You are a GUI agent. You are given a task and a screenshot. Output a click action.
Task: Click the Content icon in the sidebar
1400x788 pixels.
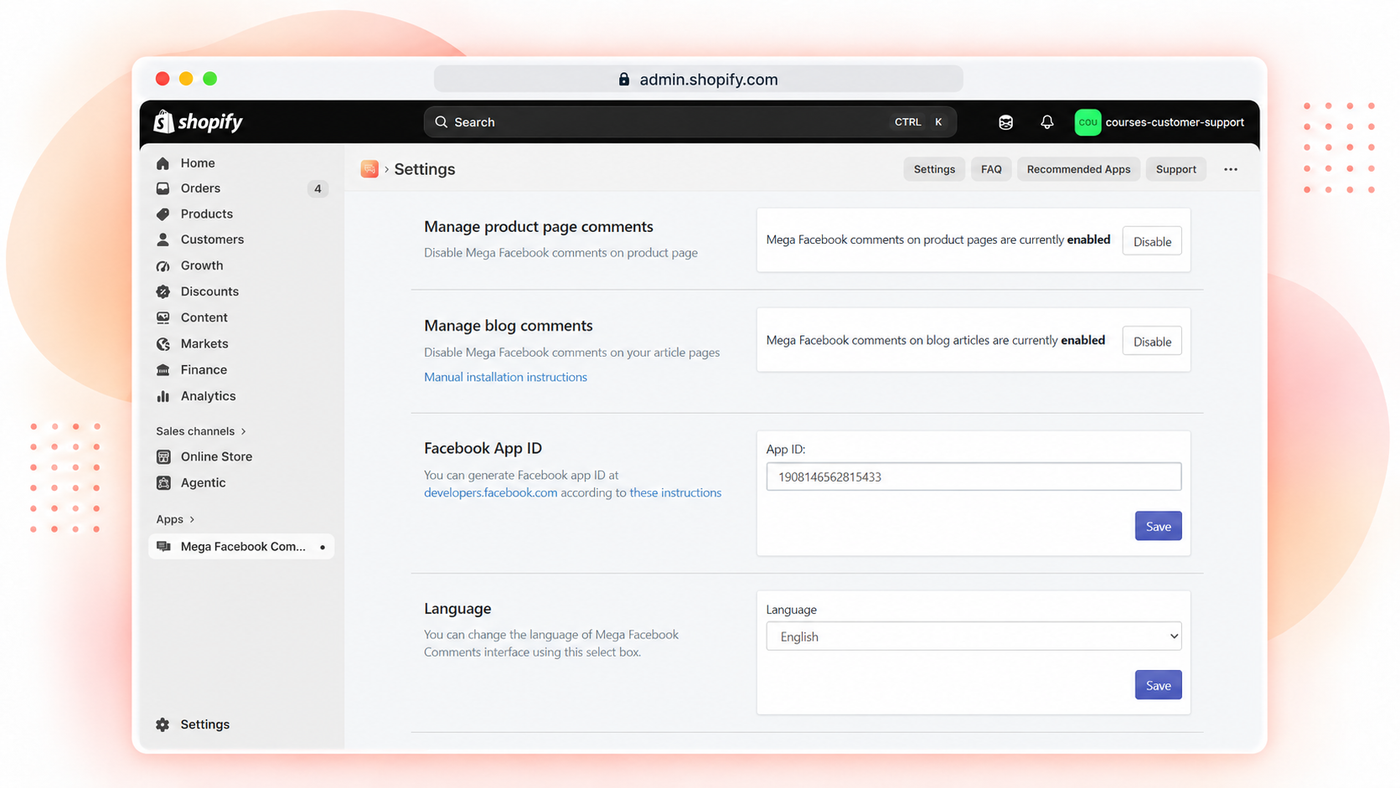coord(163,318)
